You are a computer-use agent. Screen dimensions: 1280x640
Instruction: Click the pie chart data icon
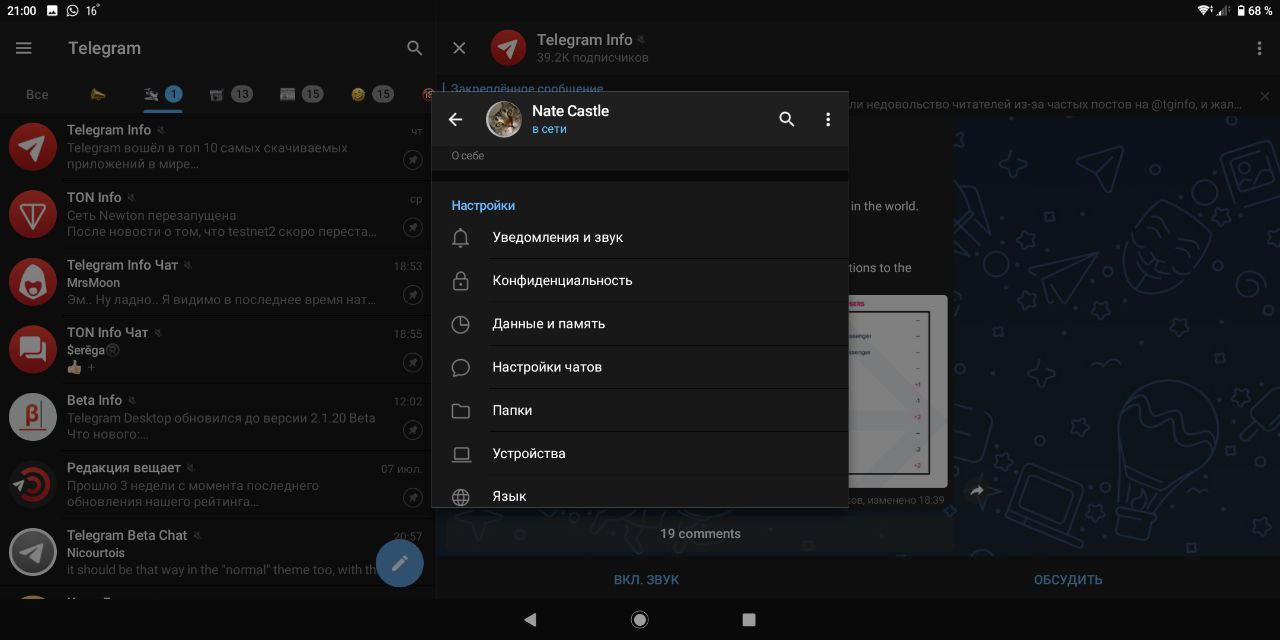click(x=461, y=324)
